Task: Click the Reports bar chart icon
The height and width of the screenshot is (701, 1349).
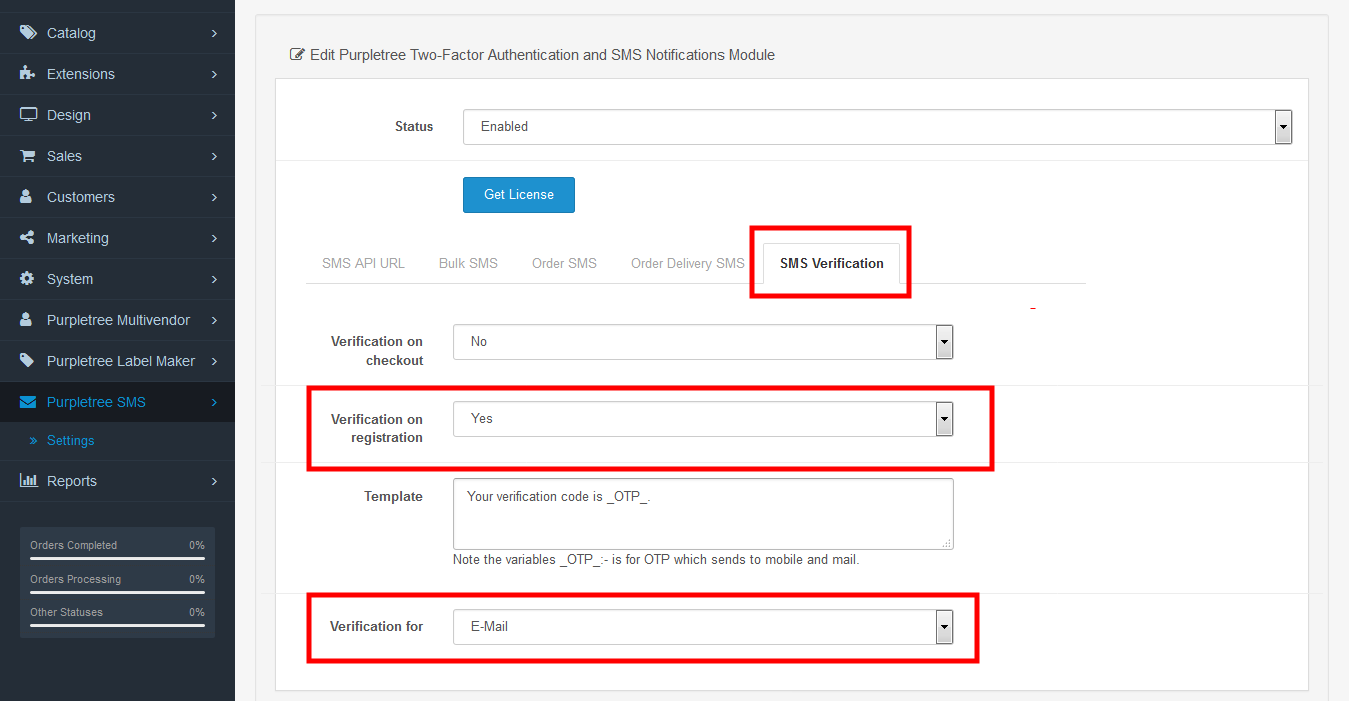Action: click(x=28, y=481)
